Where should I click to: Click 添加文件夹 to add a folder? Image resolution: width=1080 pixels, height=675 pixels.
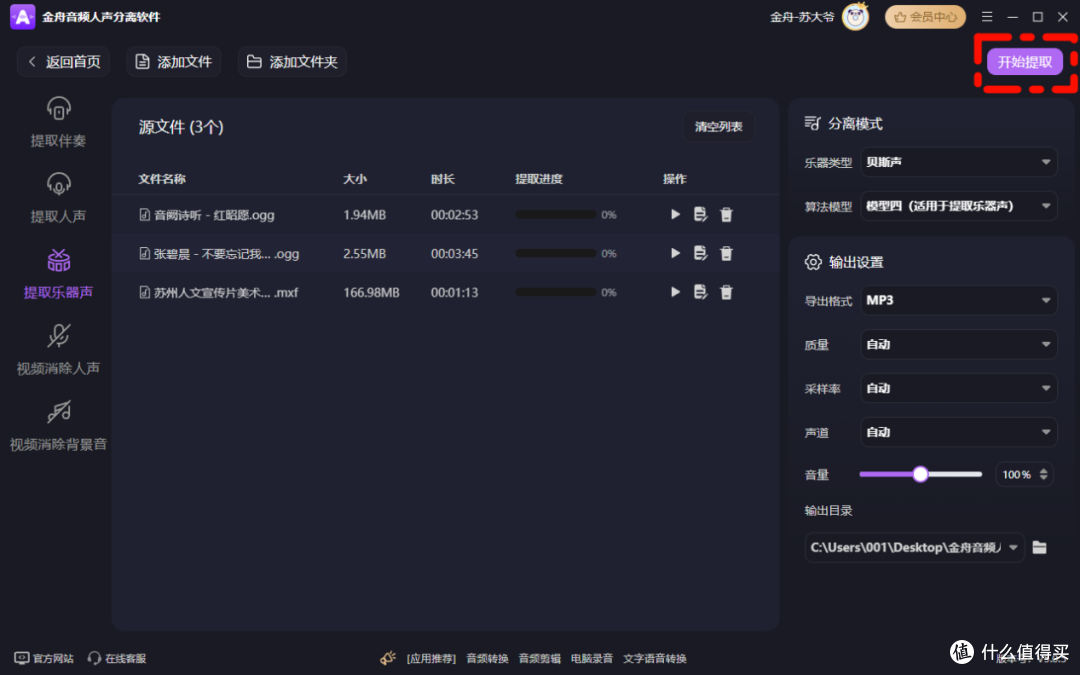coord(292,61)
